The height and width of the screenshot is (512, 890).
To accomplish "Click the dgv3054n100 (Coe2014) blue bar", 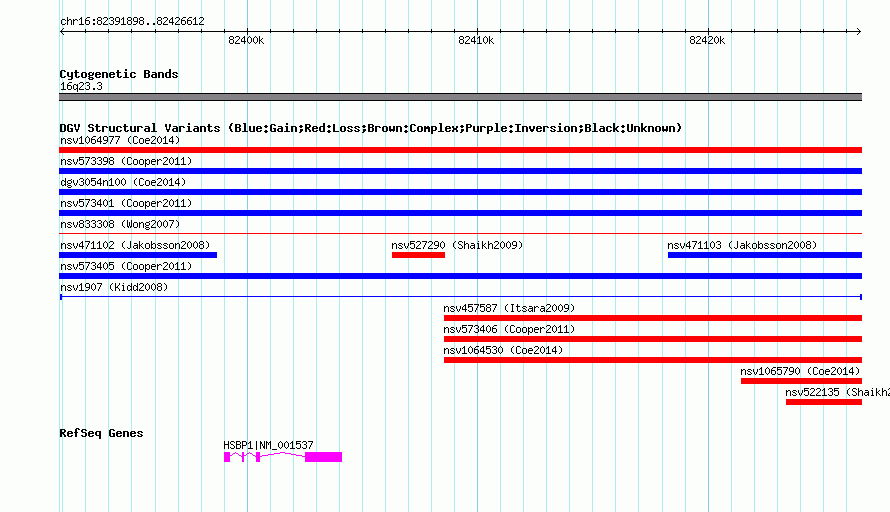I will tap(460, 192).
